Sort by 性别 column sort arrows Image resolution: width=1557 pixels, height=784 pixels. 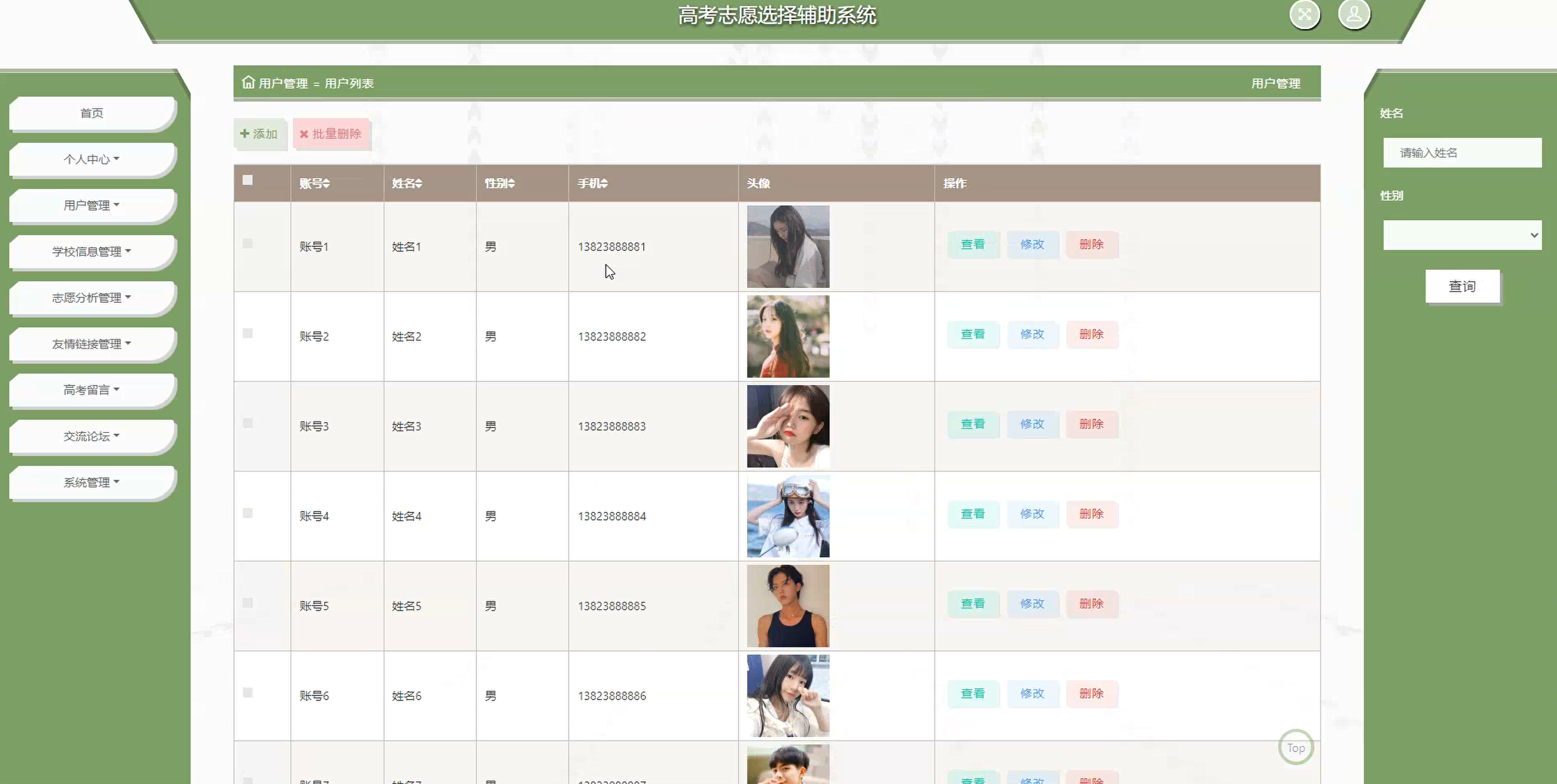511,184
